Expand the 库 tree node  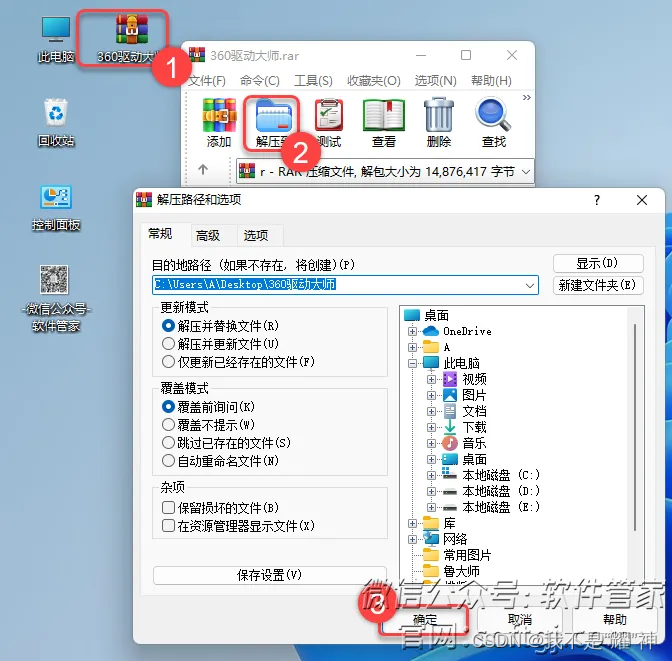click(412, 523)
